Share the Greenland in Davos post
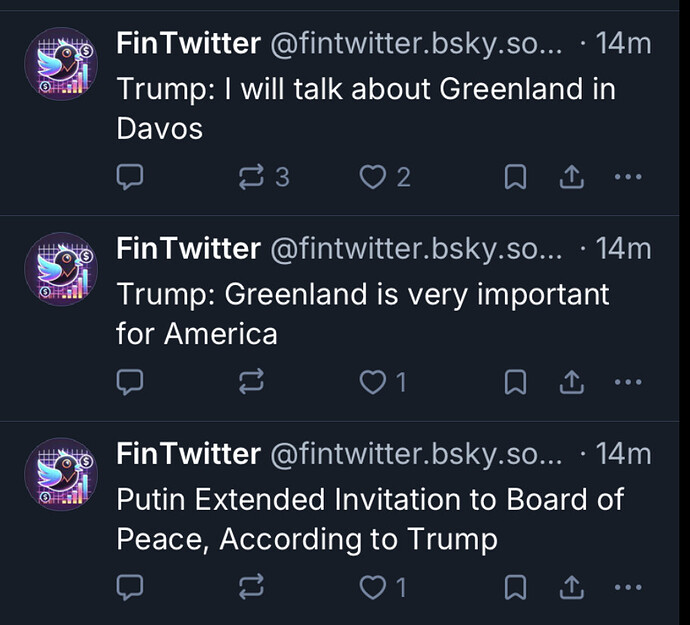 [570, 177]
